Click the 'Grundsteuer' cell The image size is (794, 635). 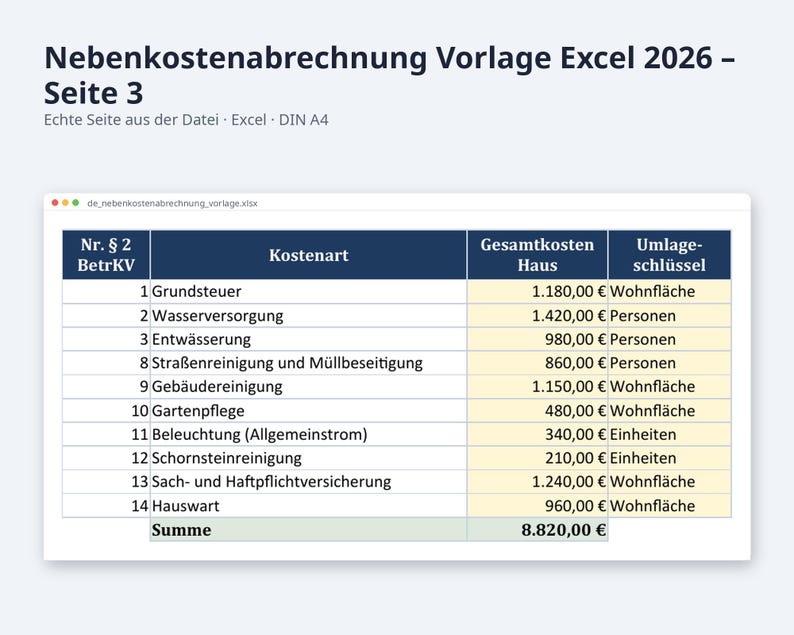(308, 292)
